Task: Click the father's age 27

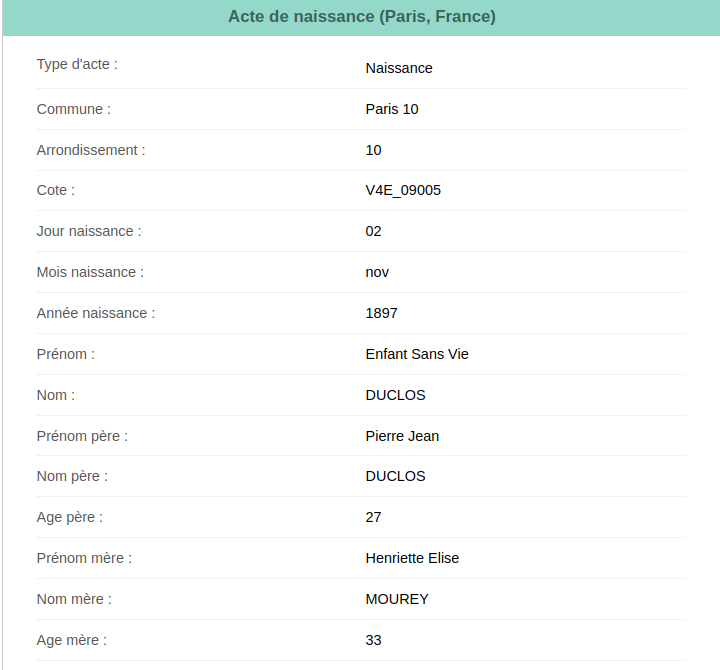Action: (373, 517)
